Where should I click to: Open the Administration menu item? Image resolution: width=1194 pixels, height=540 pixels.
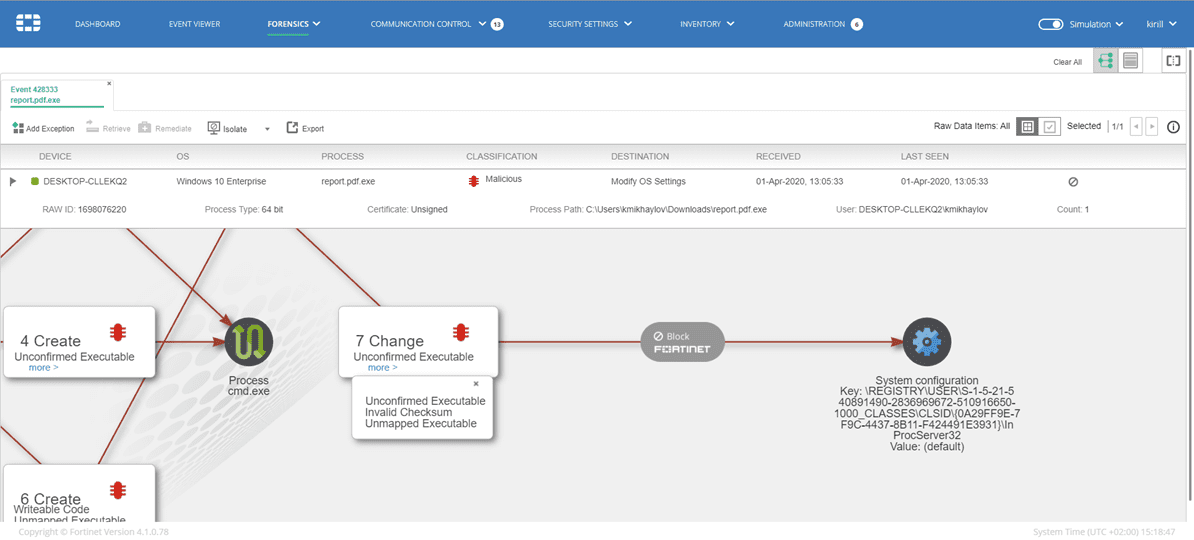click(x=814, y=24)
